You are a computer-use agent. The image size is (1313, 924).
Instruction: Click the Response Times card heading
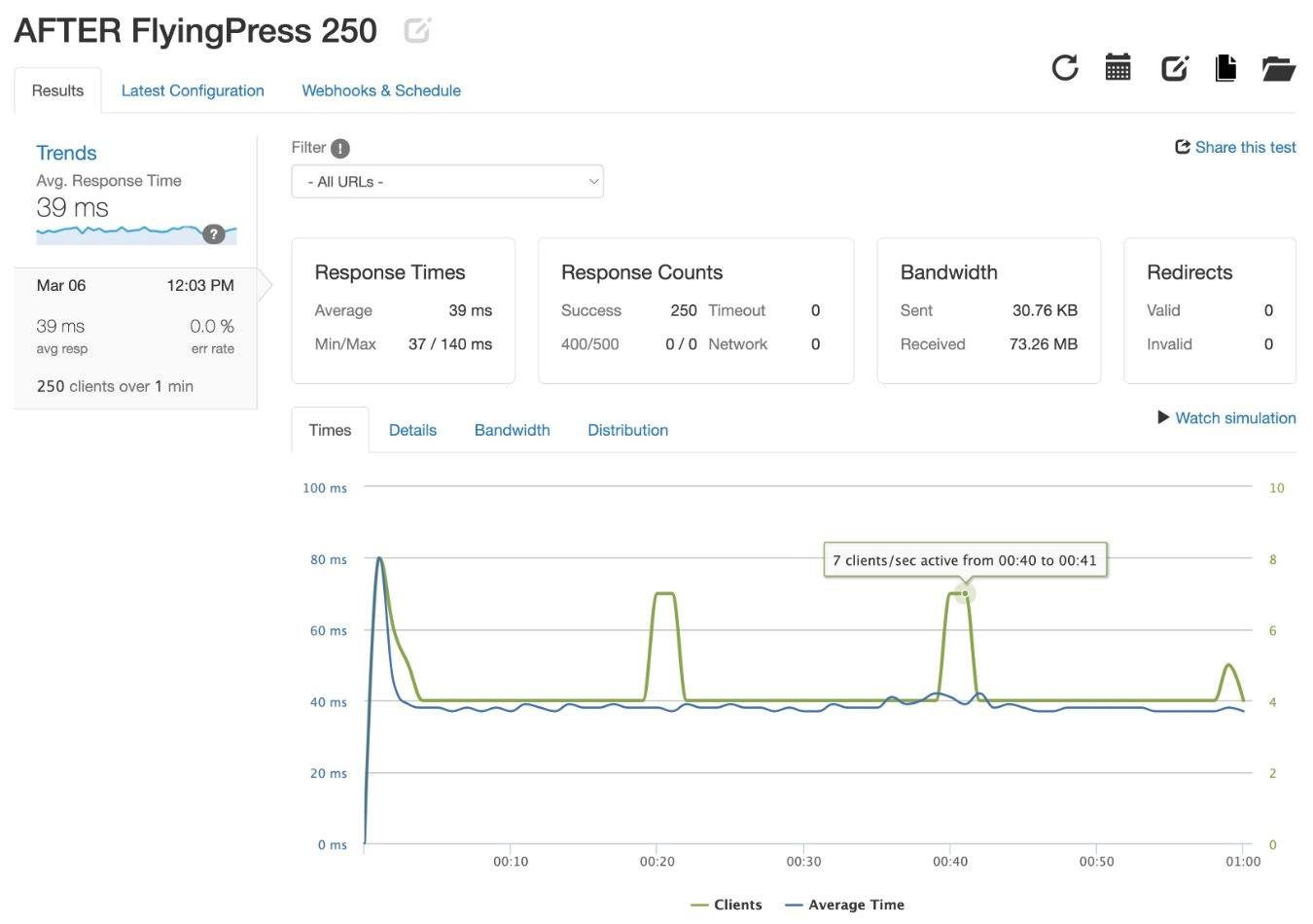click(389, 272)
